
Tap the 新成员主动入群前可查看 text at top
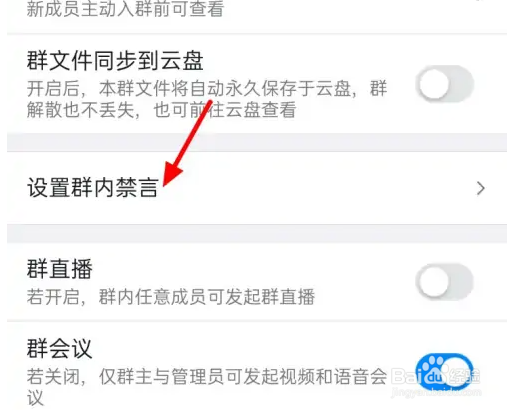click(x=125, y=8)
